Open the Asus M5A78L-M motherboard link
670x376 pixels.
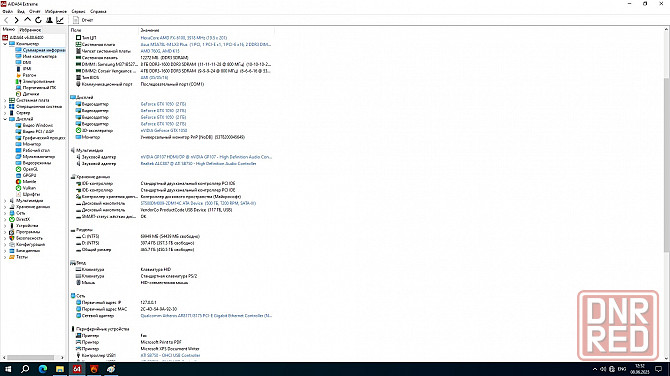coord(206,44)
